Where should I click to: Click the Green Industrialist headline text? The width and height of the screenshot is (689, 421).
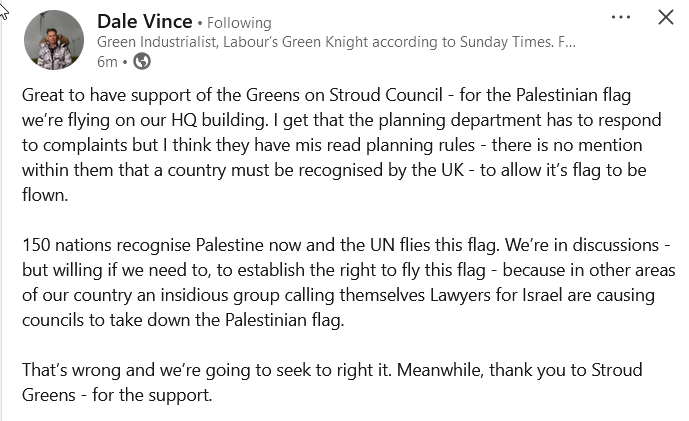(160, 42)
